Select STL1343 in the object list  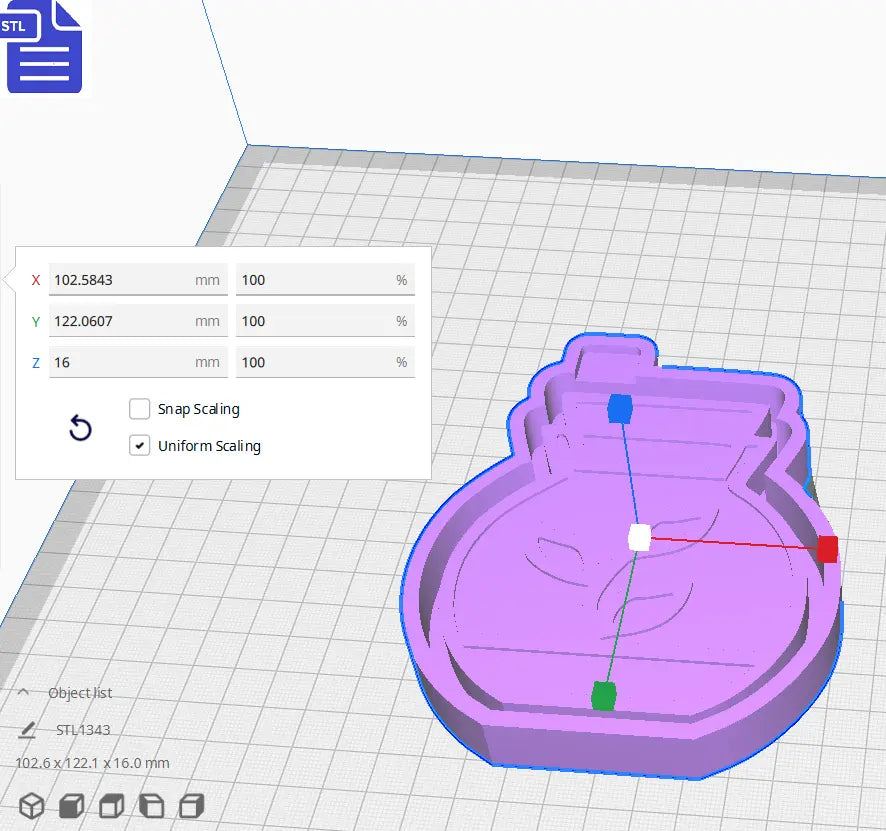(85, 730)
